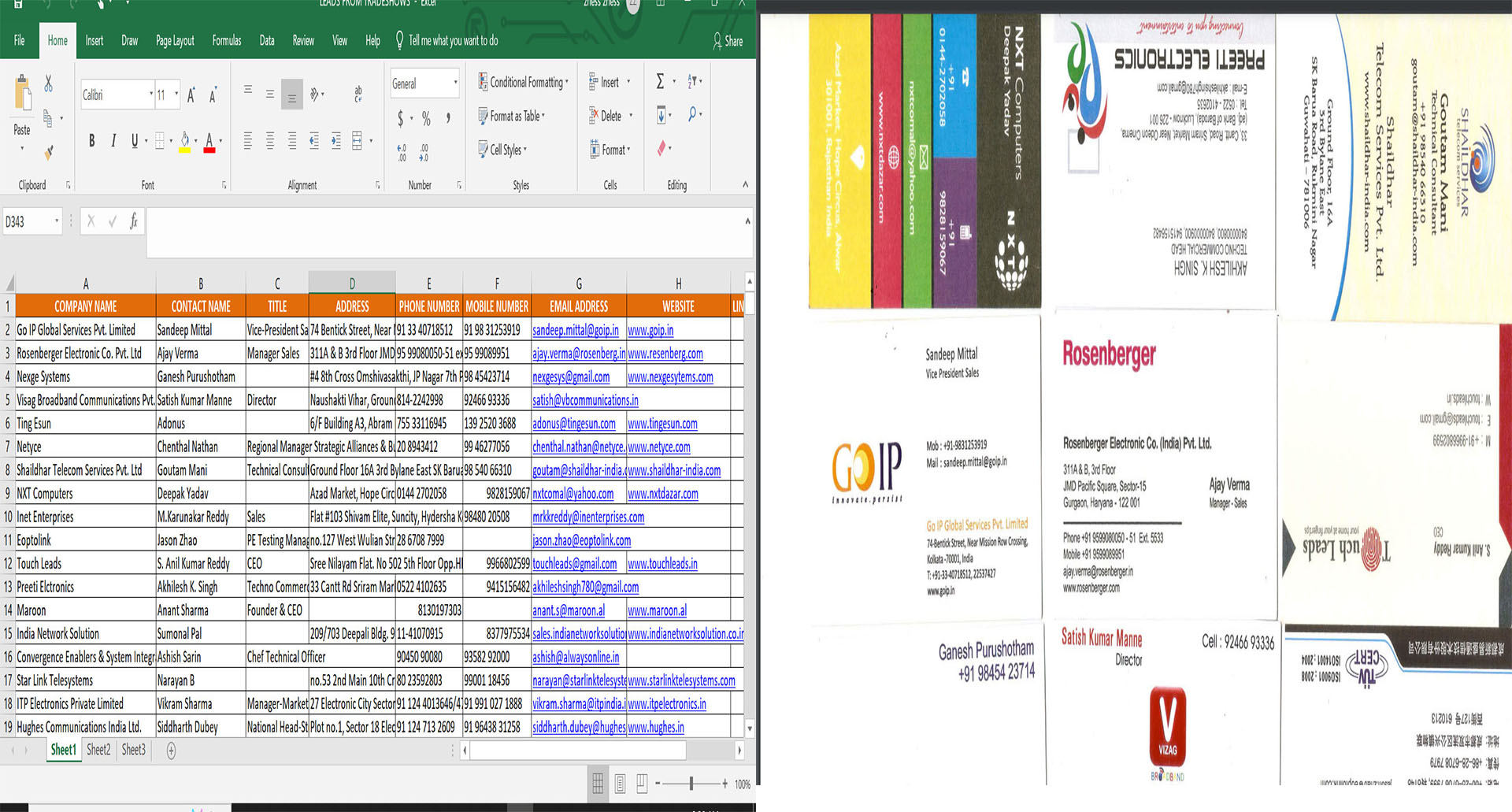
Task: Switch to the Review ribbon tab
Action: (x=303, y=41)
